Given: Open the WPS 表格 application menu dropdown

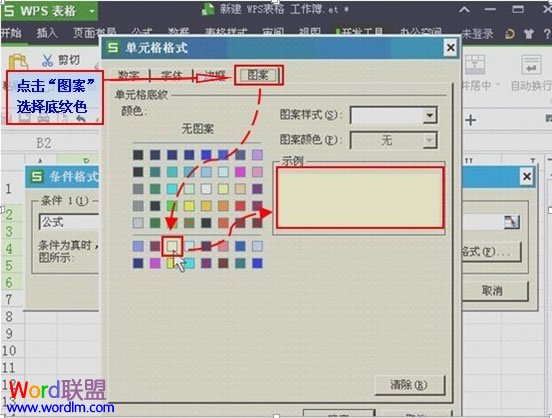Looking at the screenshot, I should click(x=92, y=11).
